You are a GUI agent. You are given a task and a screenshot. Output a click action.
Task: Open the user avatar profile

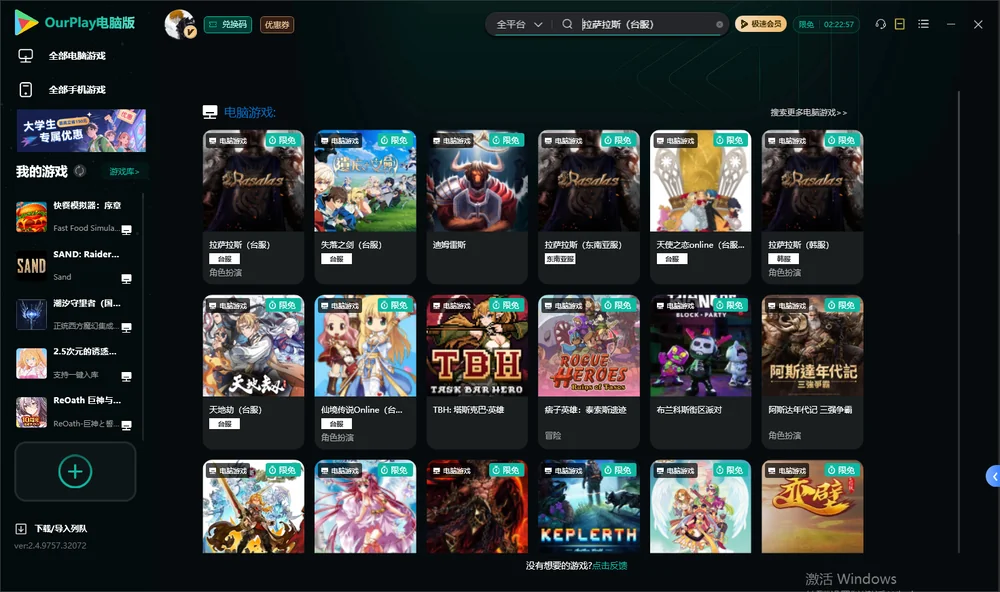click(x=180, y=24)
